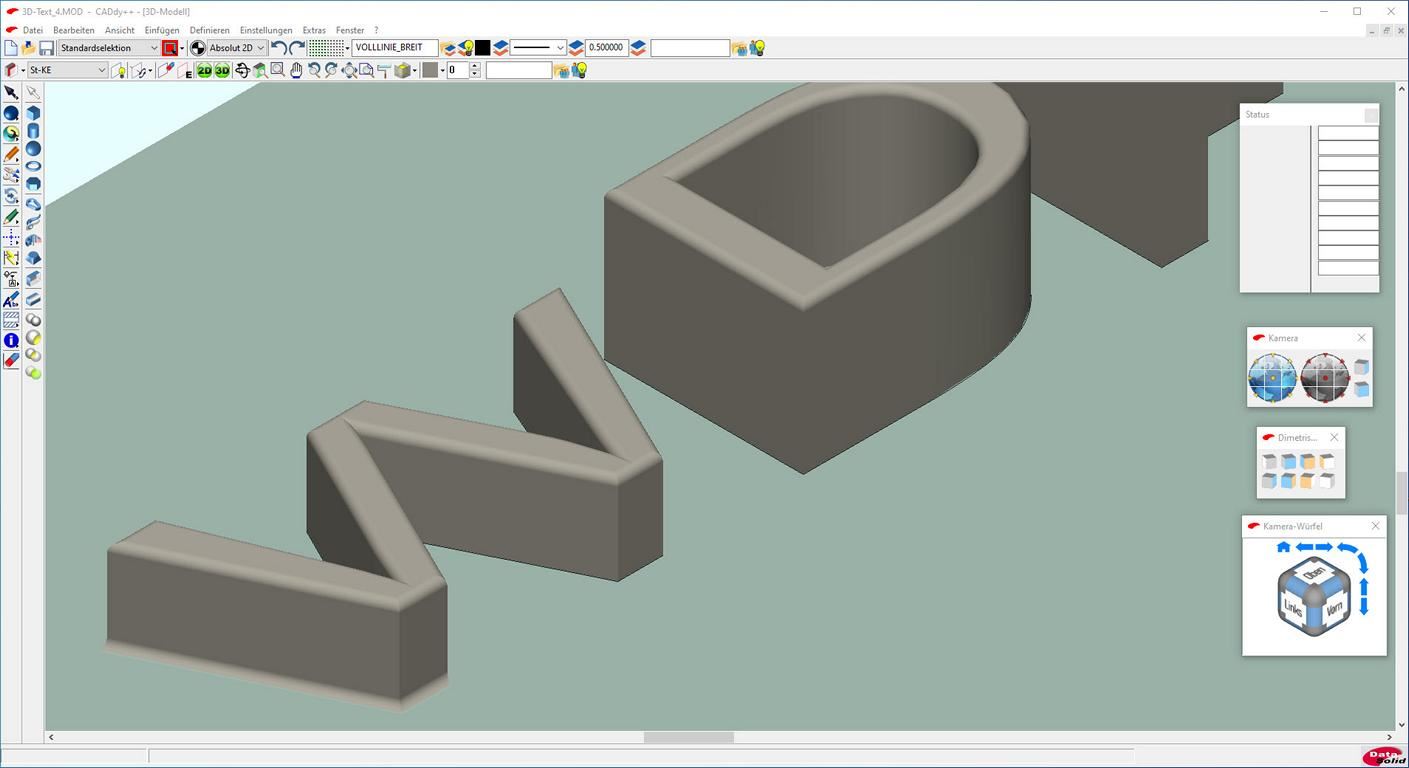Expand the Absolut 2D dropdown

[x=237, y=48]
